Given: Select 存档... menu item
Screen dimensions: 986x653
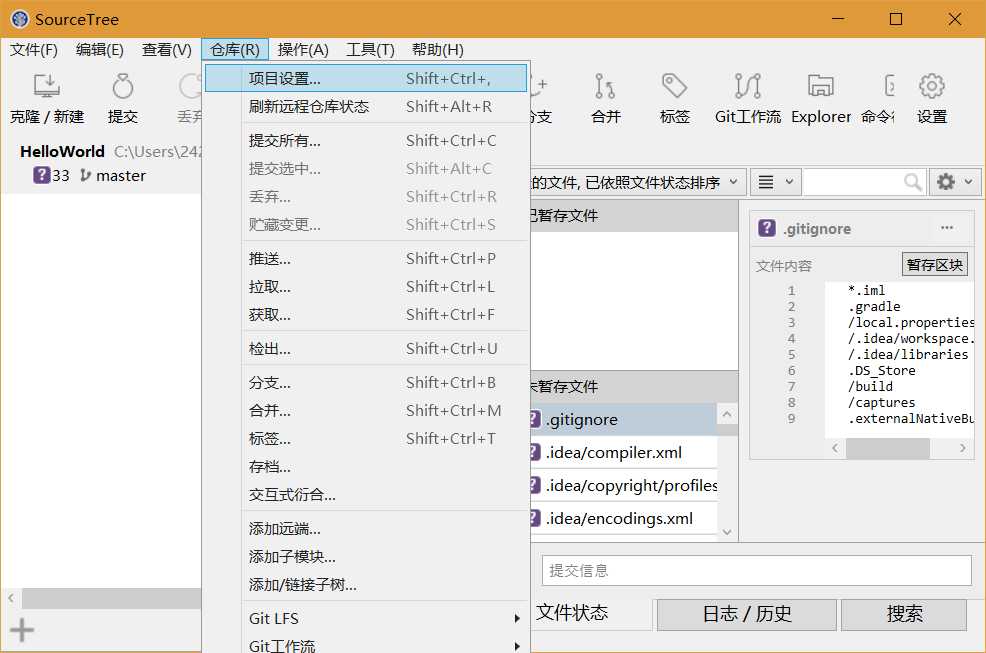Looking at the screenshot, I should click(366, 467).
